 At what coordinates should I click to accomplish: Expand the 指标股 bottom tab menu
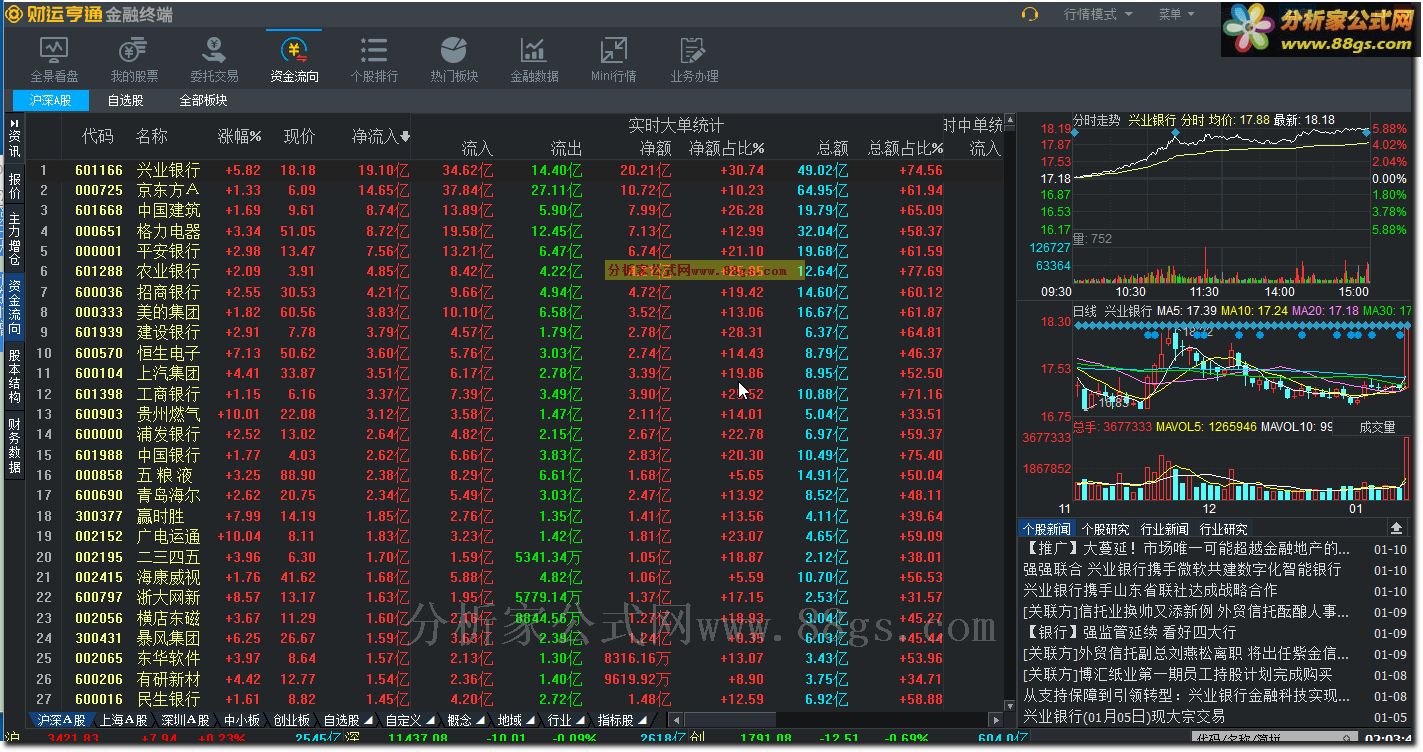643,720
